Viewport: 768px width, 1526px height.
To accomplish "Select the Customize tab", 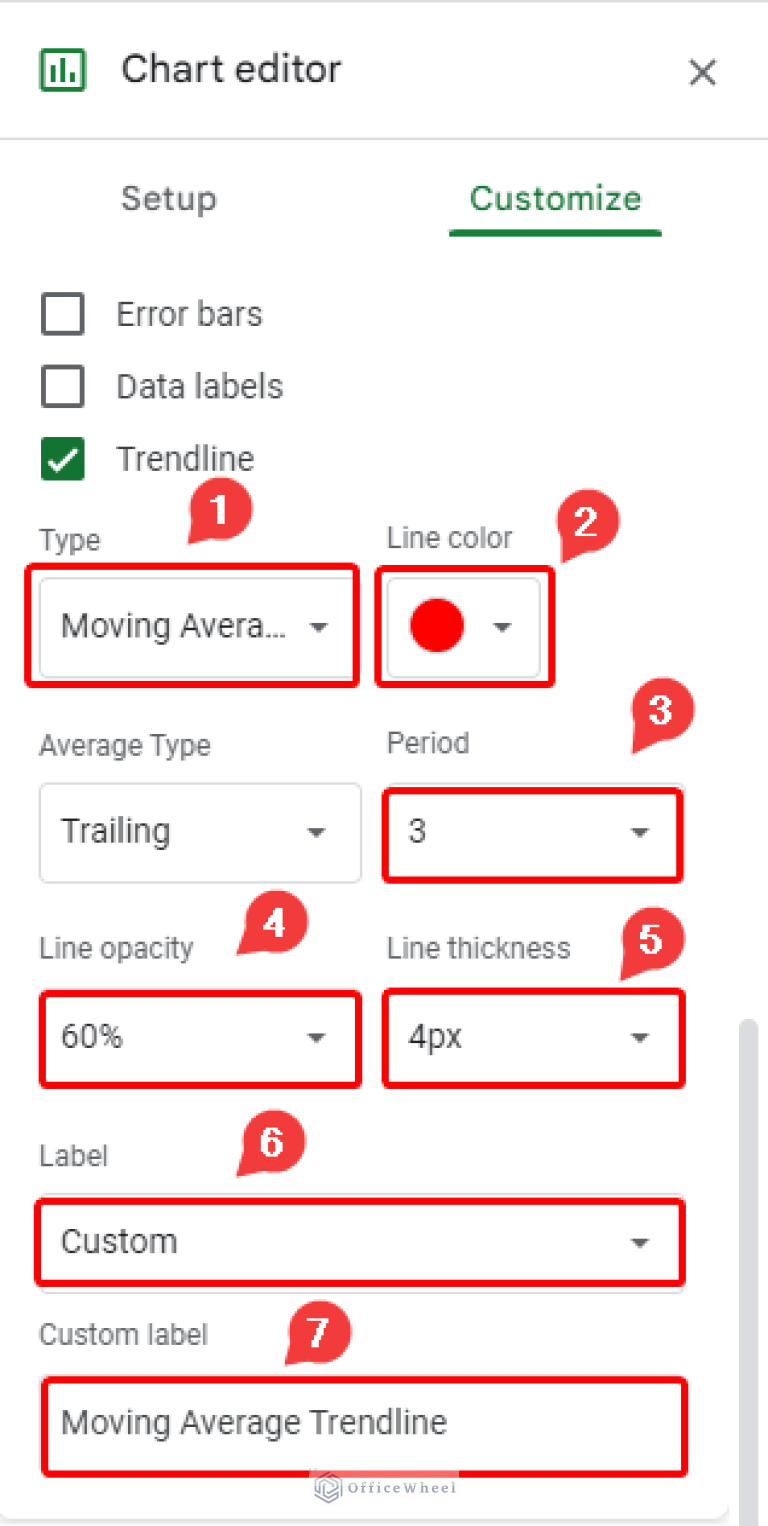I will 555,199.
